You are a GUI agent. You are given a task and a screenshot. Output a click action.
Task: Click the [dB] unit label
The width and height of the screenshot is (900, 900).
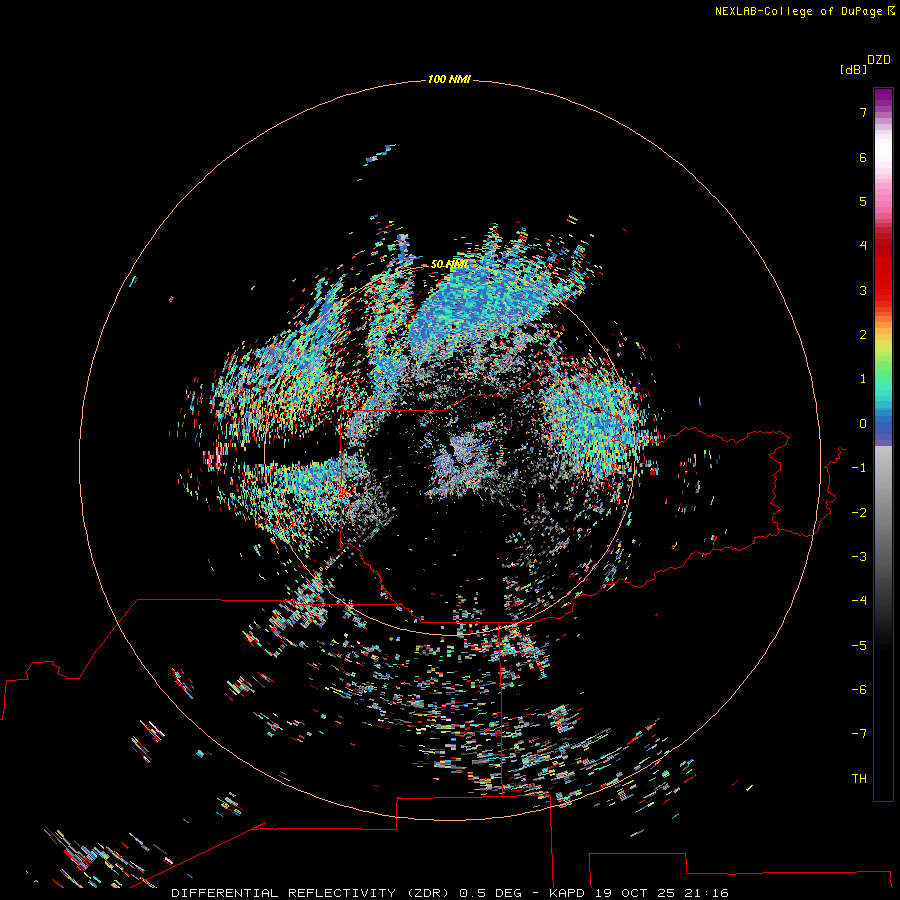(854, 69)
